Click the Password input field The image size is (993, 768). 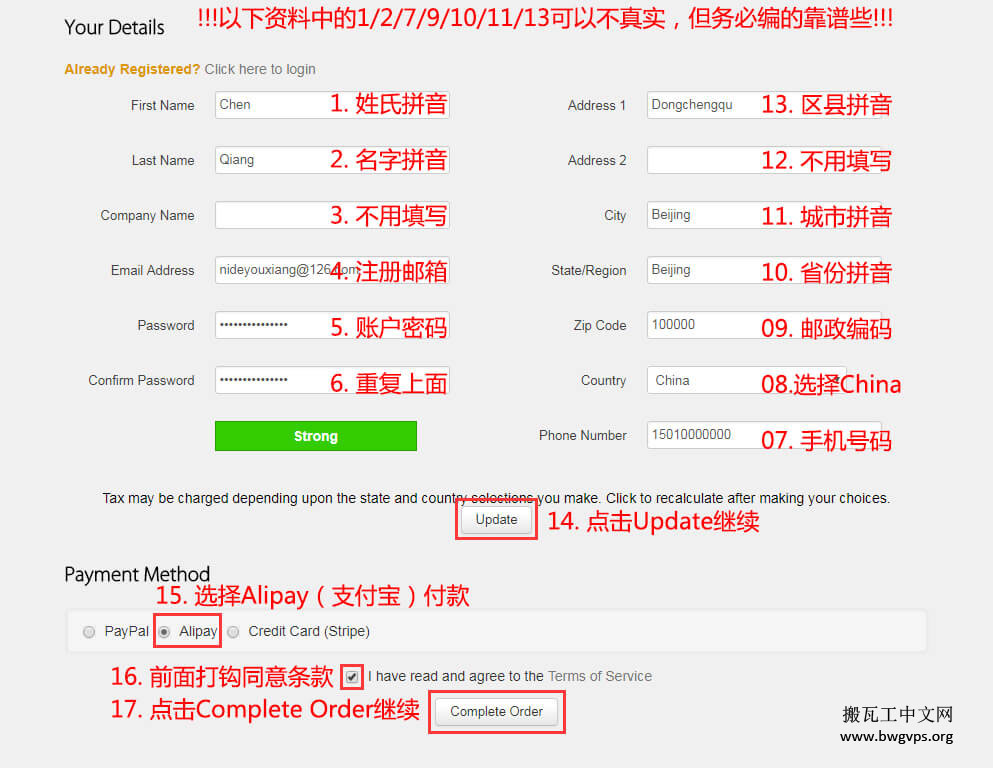332,325
